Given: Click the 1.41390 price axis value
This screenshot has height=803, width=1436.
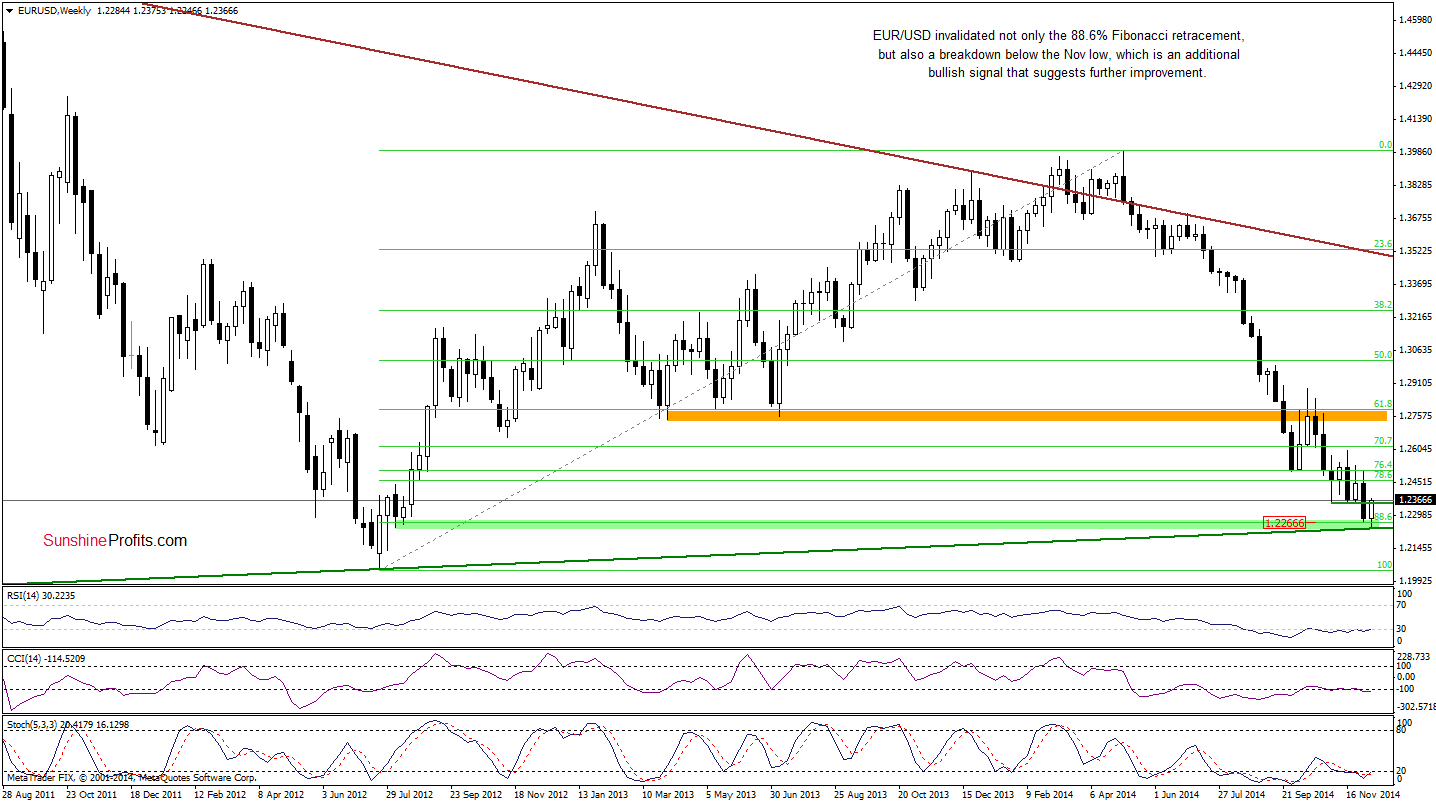Looking at the screenshot, I should pyautogui.click(x=1416, y=119).
